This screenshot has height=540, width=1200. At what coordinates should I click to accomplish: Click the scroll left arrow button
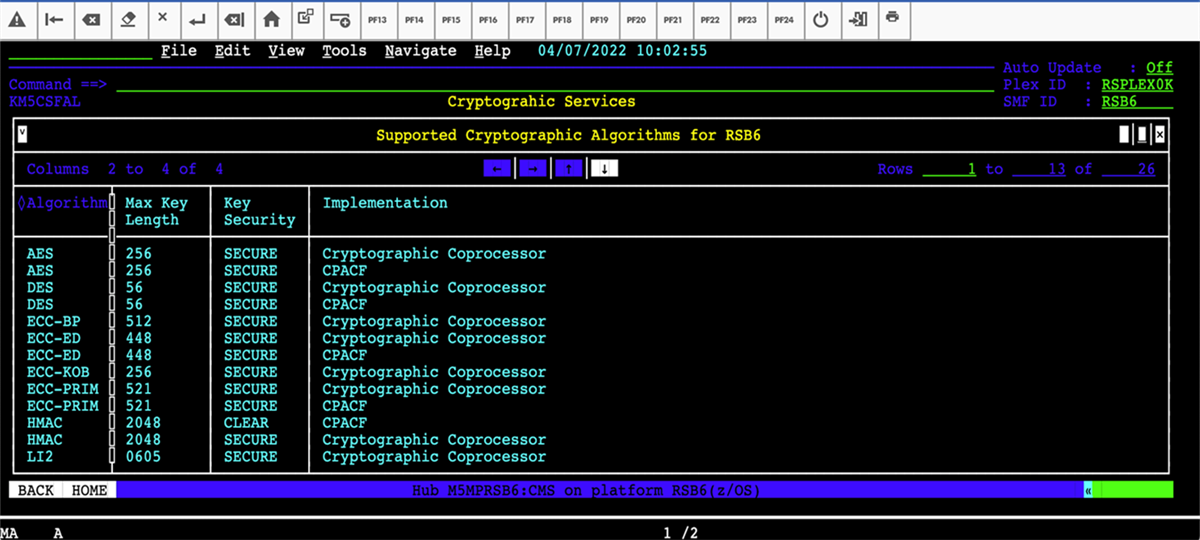[497, 169]
